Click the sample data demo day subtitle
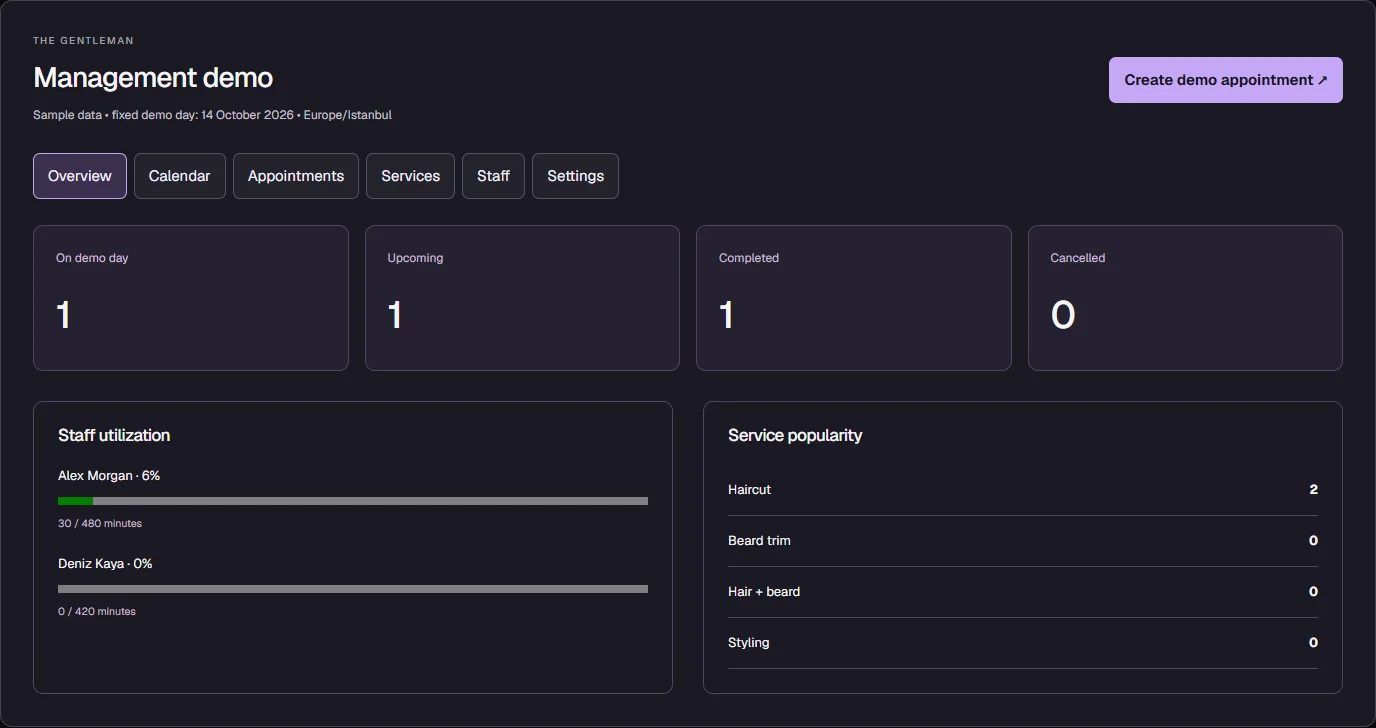This screenshot has height=728, width=1376. (212, 115)
